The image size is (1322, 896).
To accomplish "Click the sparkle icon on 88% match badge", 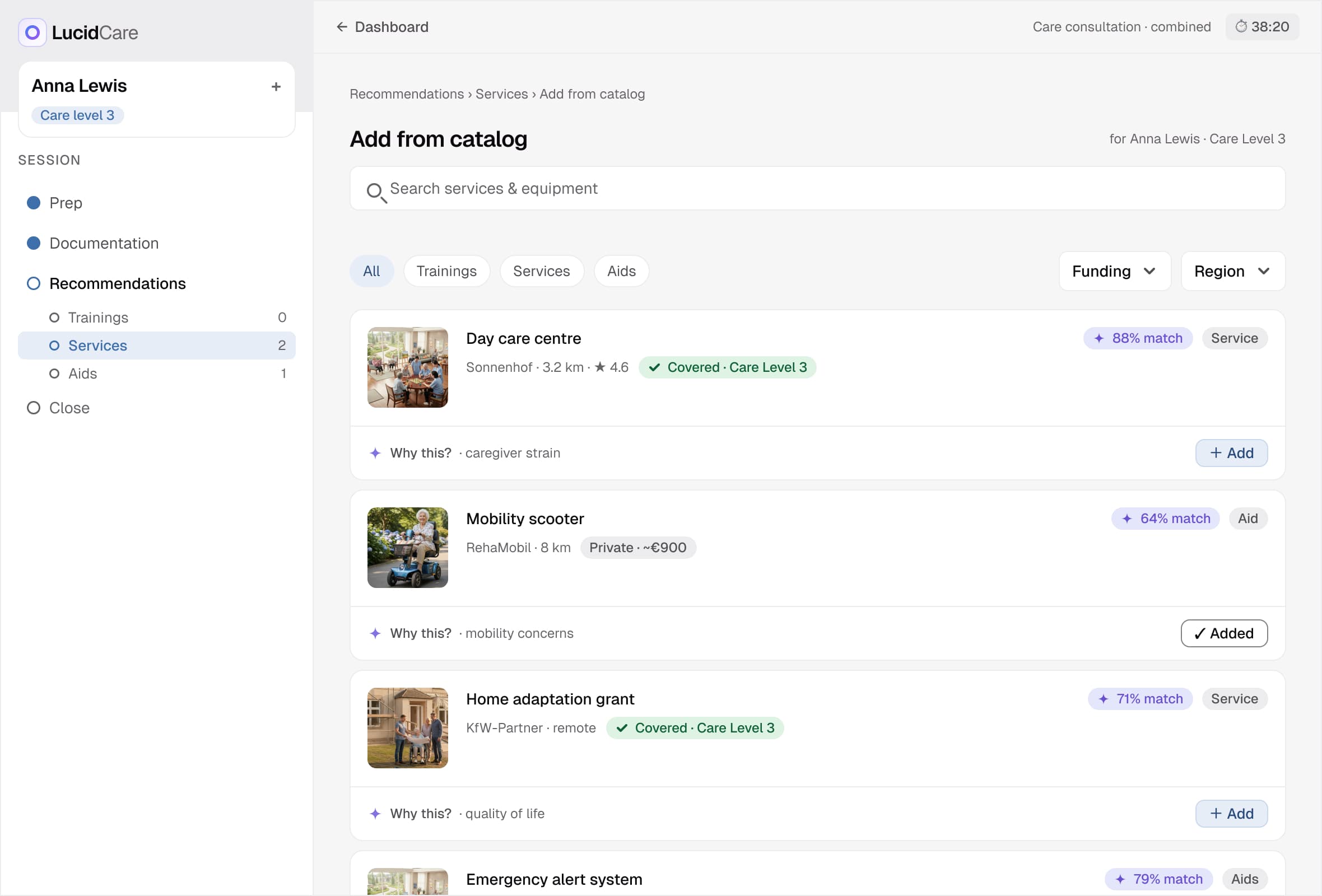I will [x=1099, y=338].
